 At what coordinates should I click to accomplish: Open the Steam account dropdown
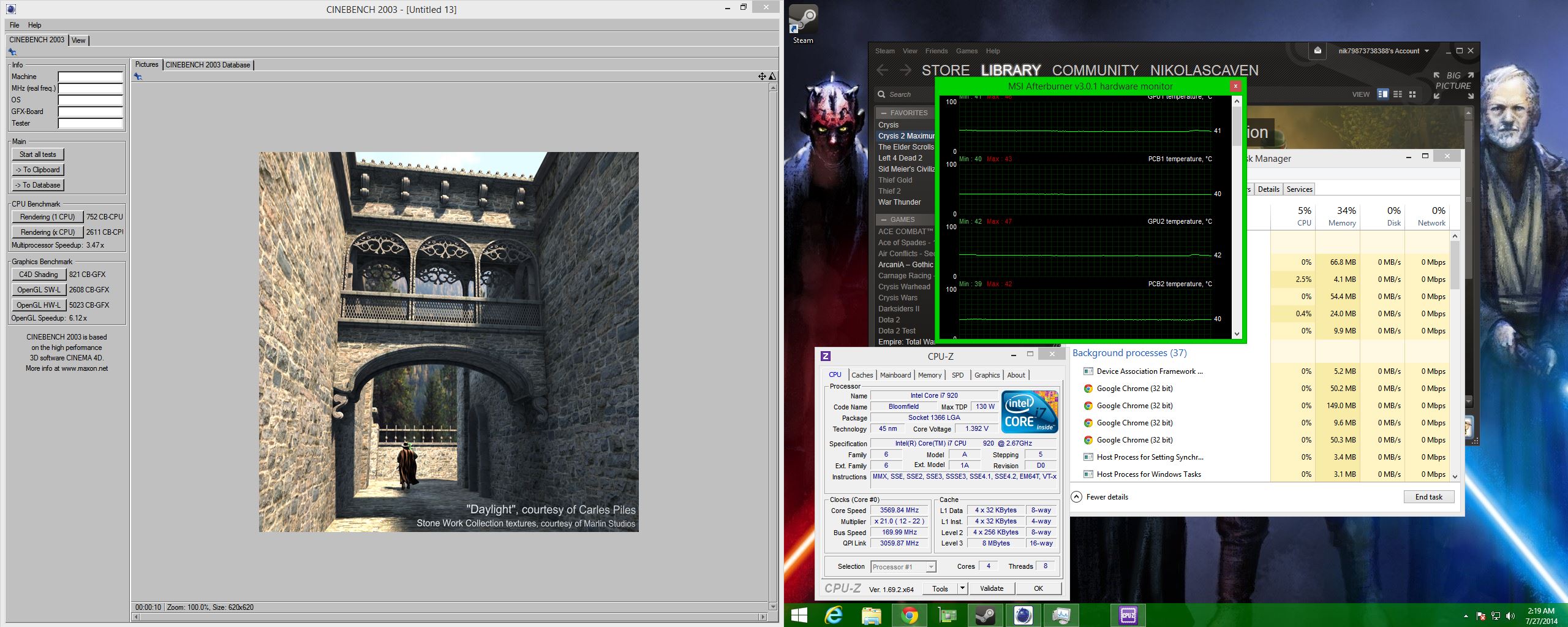1384,51
